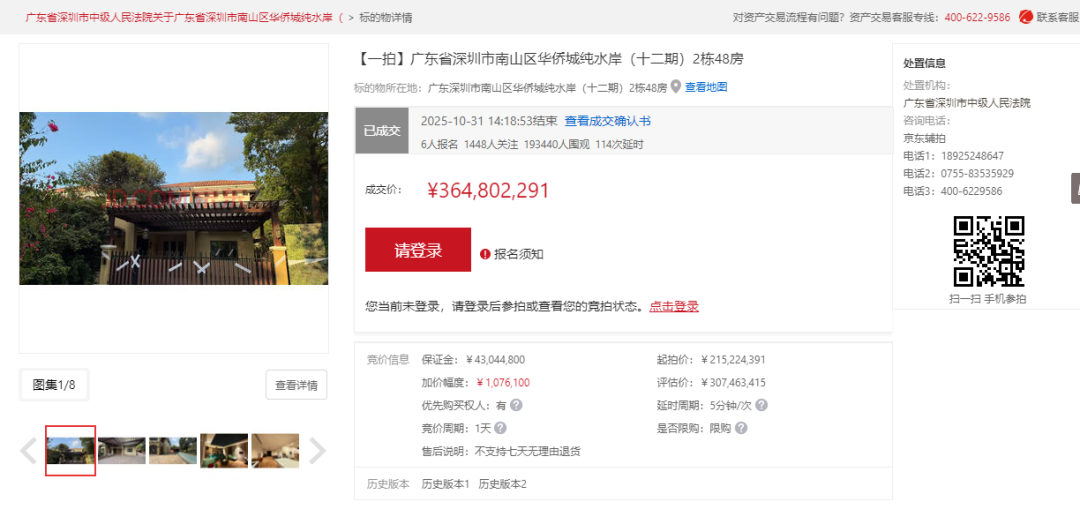1080x509 pixels.
Task: Go to previous thumbnail with left arrow
Action: click(x=29, y=451)
